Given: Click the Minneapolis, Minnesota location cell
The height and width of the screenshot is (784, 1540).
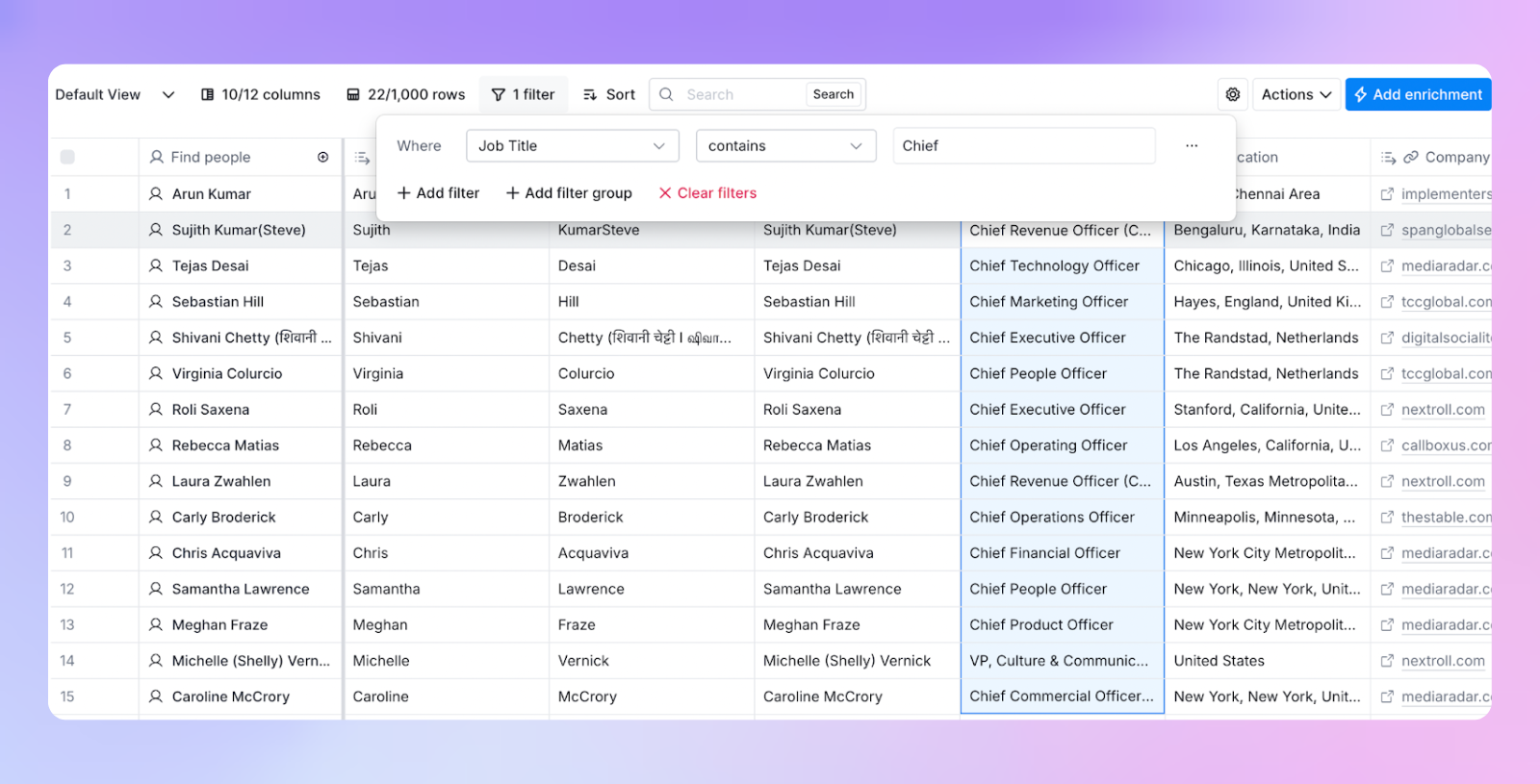Looking at the screenshot, I should [1267, 517].
